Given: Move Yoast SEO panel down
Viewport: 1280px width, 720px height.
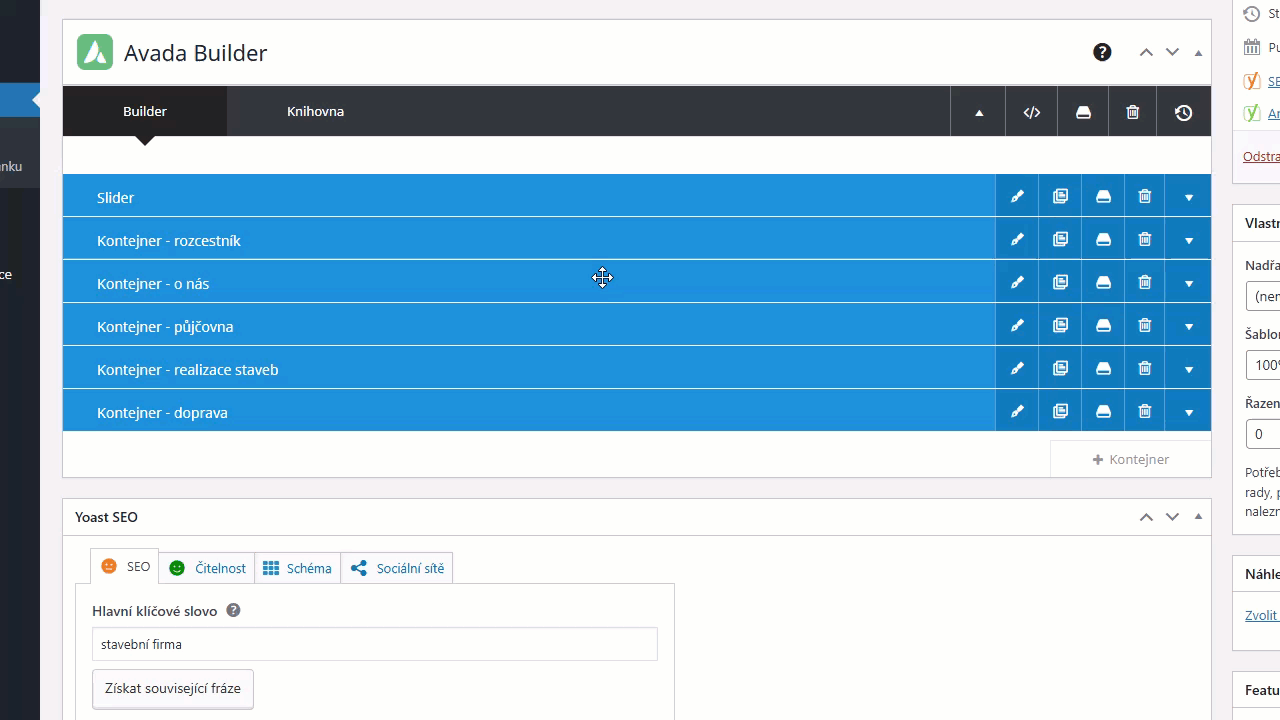Looking at the screenshot, I should (x=1172, y=517).
